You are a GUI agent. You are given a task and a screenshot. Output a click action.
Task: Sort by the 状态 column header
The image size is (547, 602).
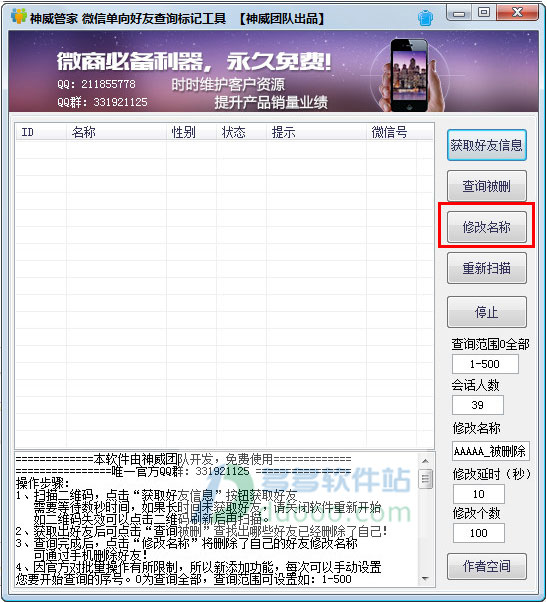tap(241, 132)
